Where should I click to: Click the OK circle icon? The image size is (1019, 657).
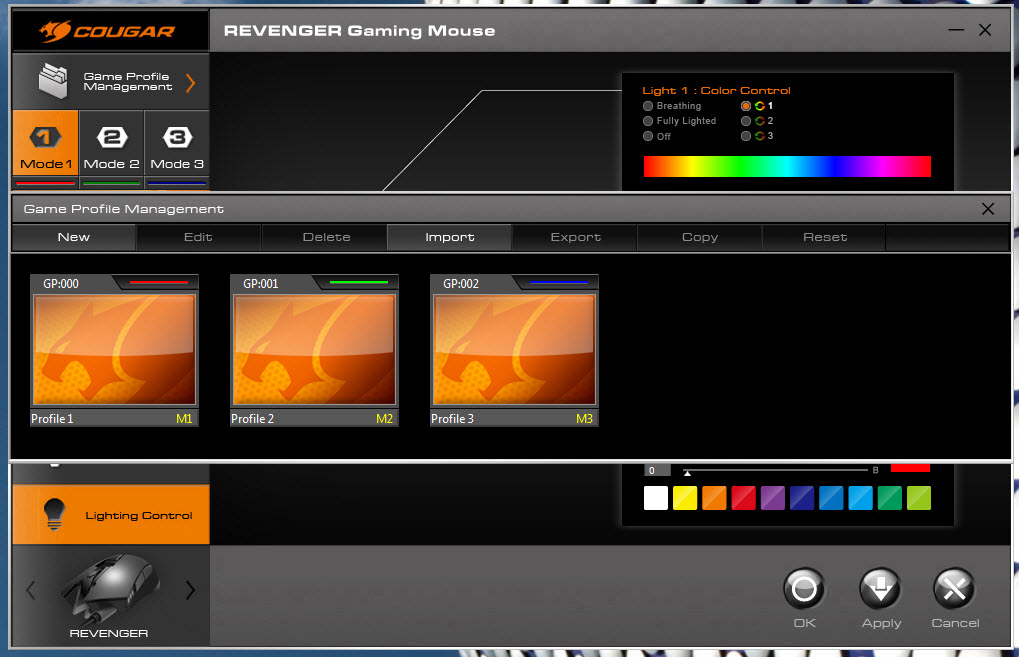pos(804,589)
